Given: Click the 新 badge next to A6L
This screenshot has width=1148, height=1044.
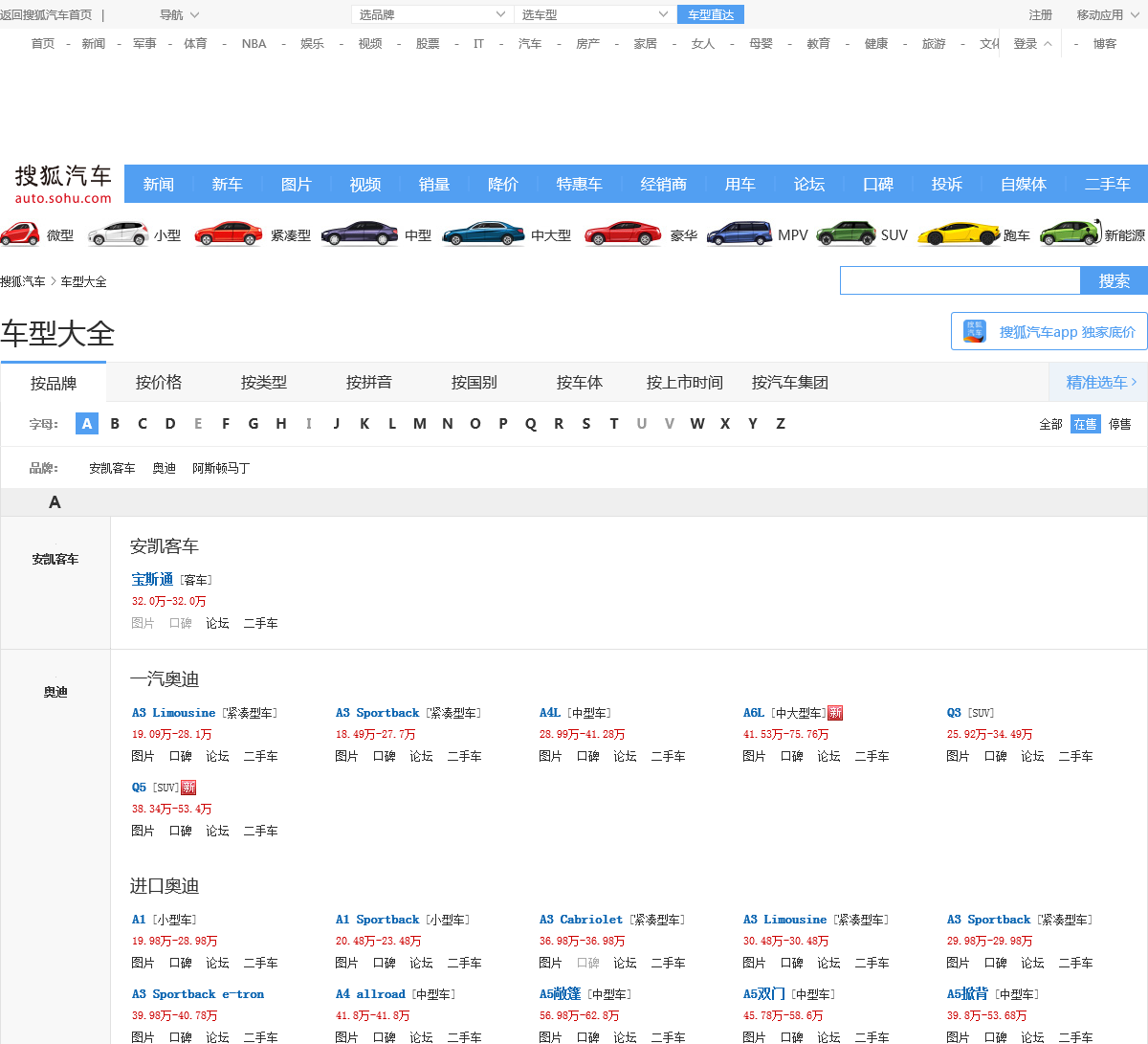Looking at the screenshot, I should tap(835, 713).
